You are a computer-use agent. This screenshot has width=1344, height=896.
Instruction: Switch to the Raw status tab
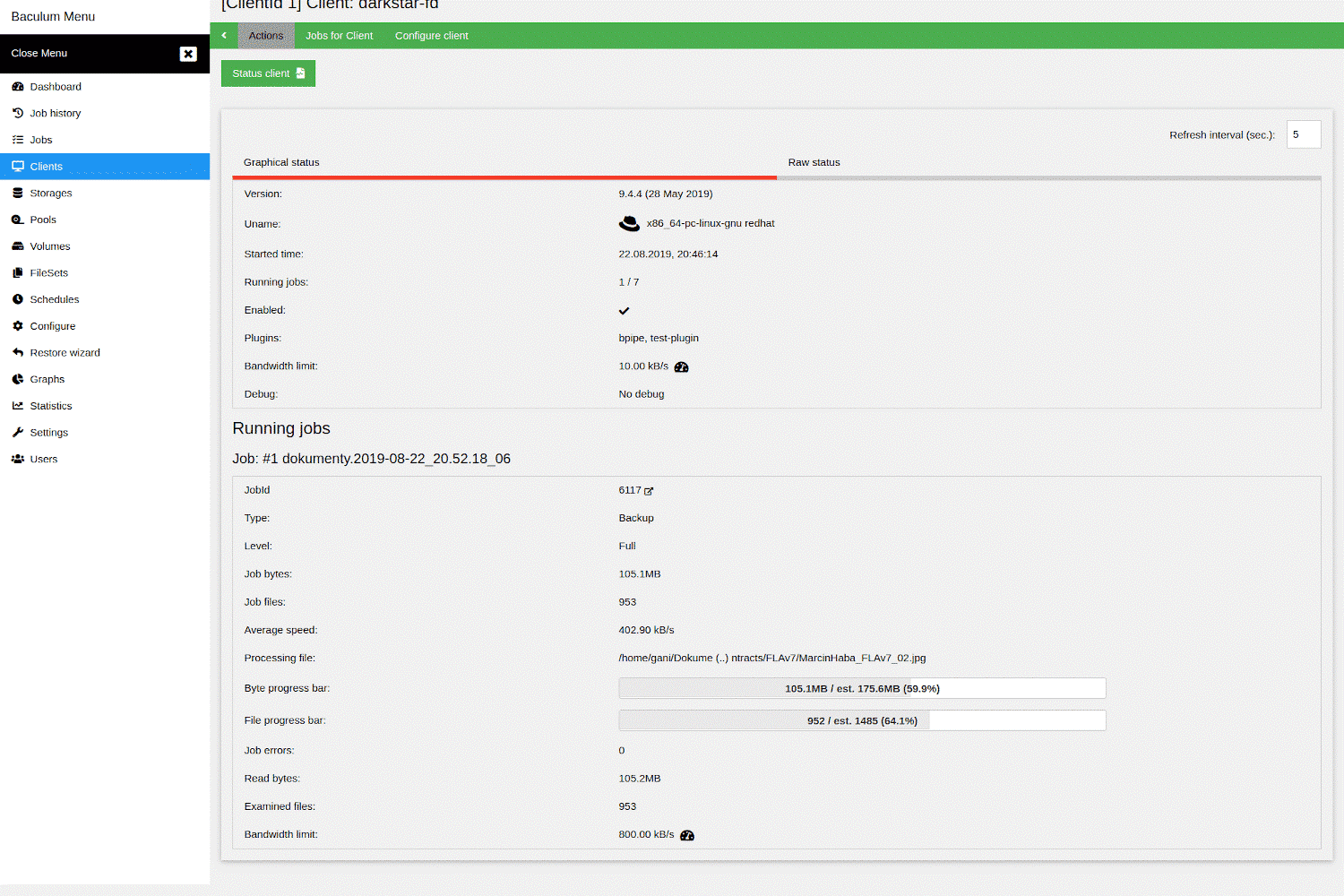click(x=814, y=163)
